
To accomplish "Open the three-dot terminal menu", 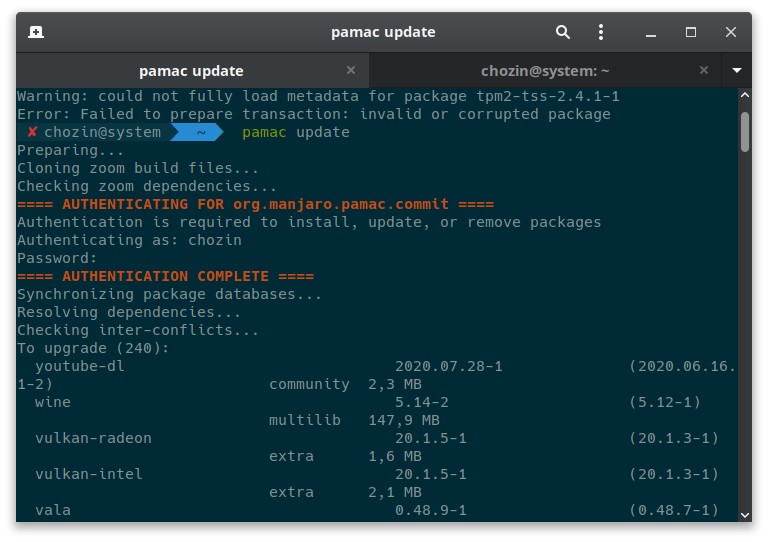I will (601, 32).
